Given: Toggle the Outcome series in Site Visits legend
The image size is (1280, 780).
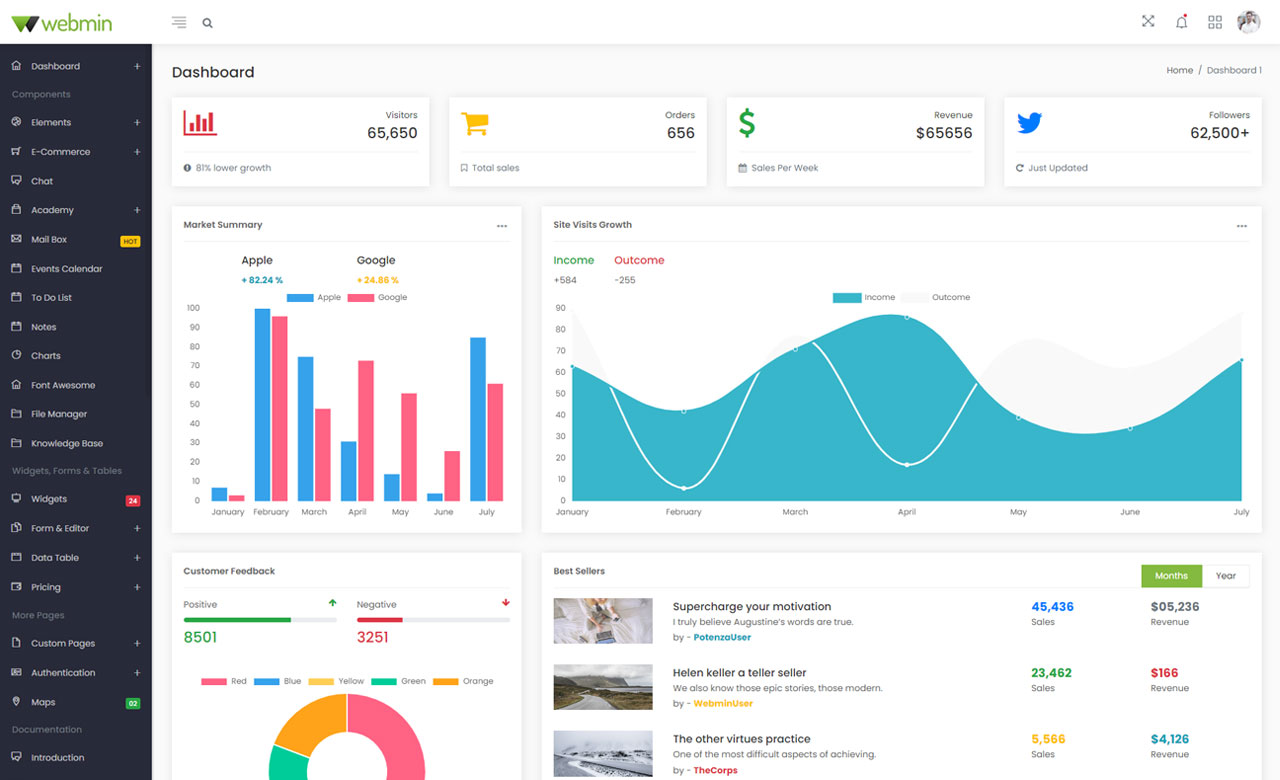Looking at the screenshot, I should [x=936, y=297].
